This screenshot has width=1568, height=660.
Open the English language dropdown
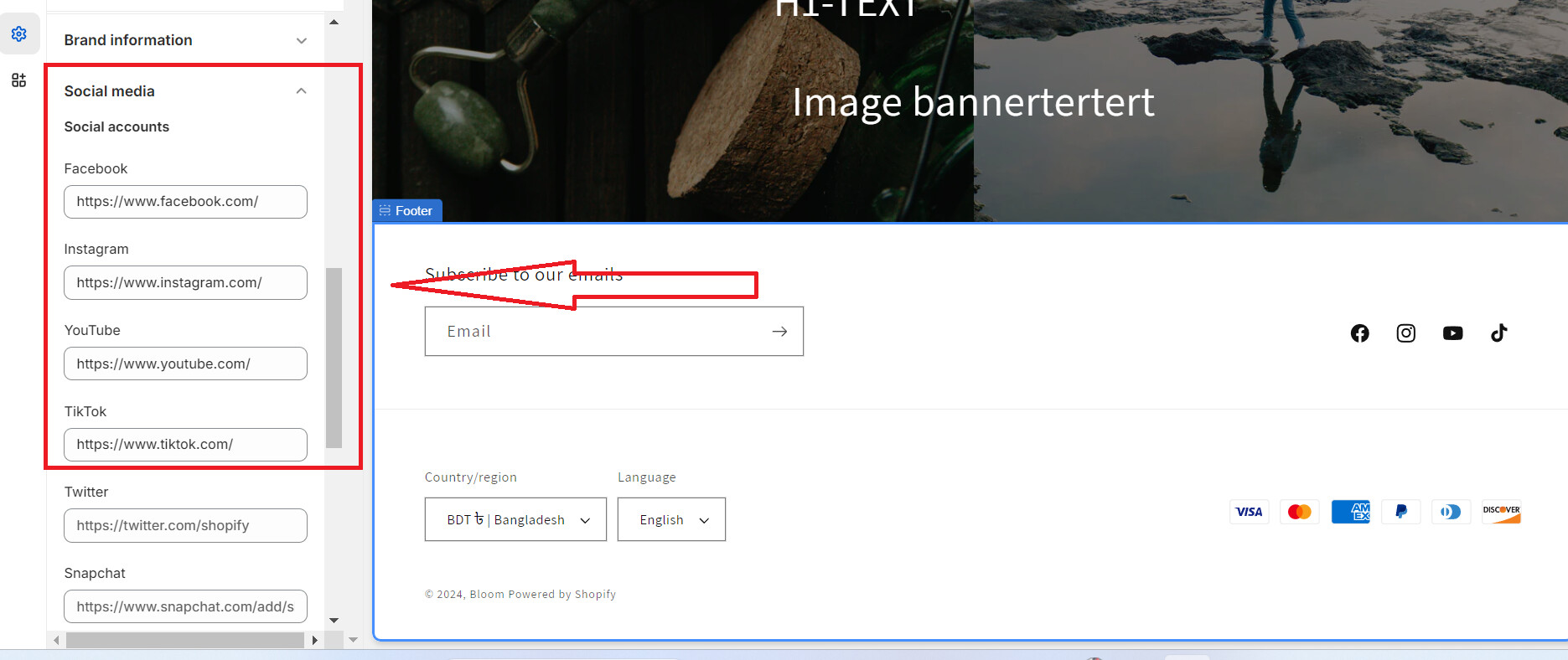[x=671, y=519]
